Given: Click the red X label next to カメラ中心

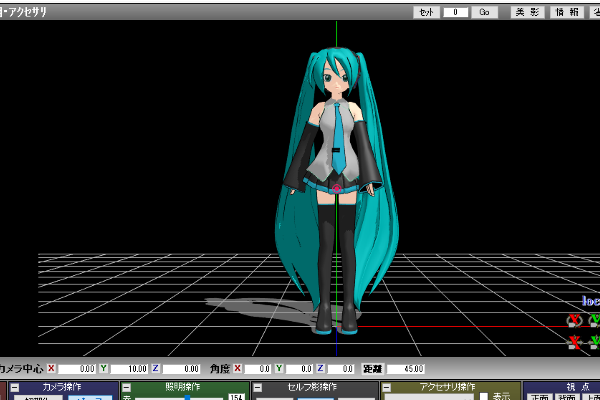Looking at the screenshot, I should (51, 368).
